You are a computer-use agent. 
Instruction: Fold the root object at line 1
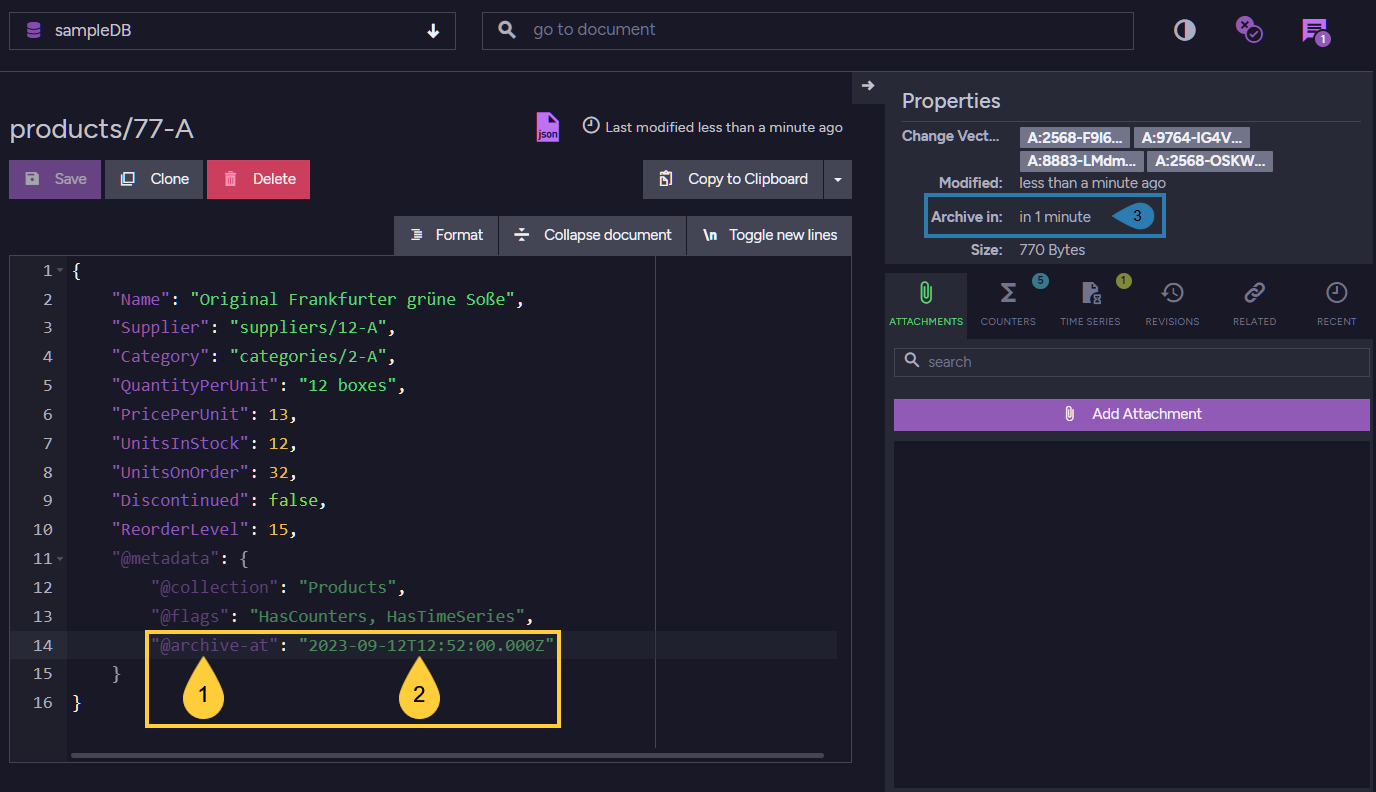pos(60,271)
